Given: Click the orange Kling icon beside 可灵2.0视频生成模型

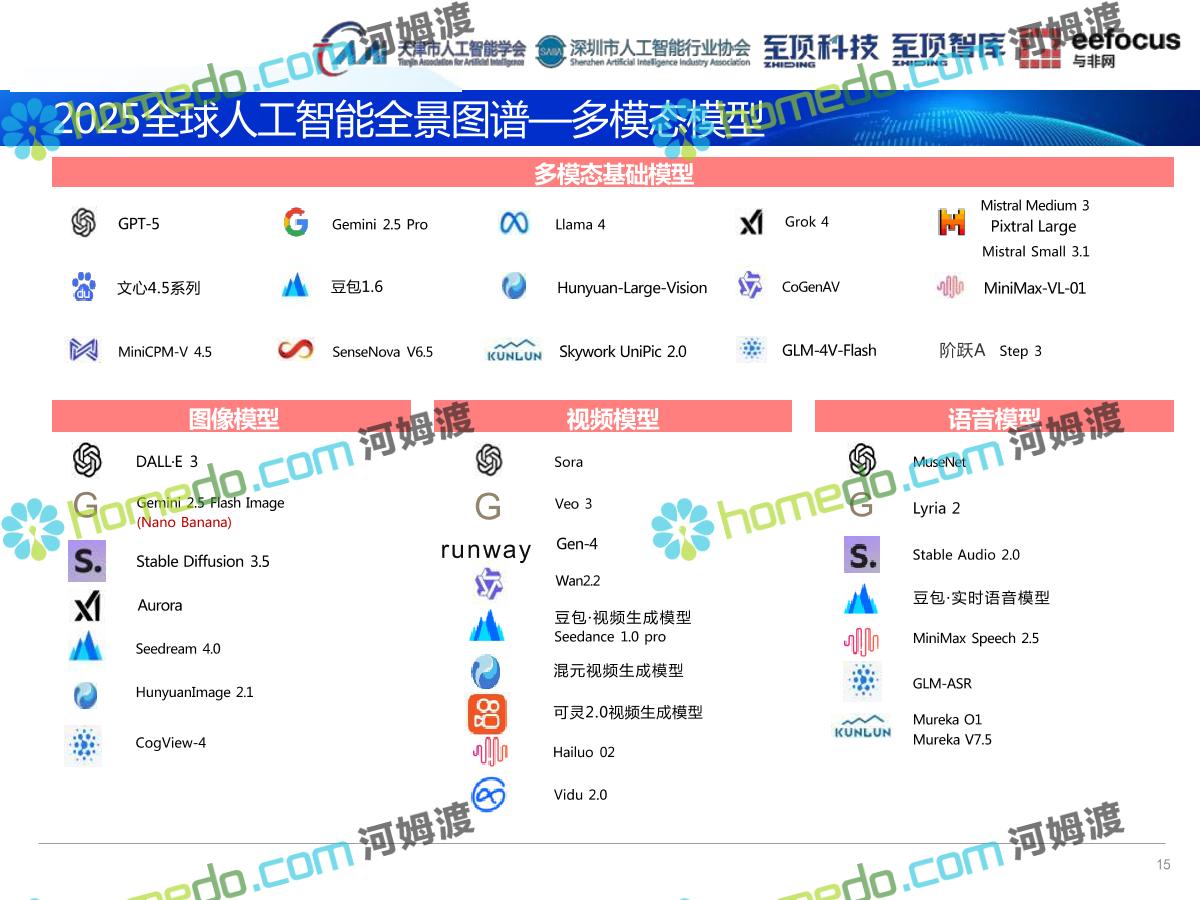Looking at the screenshot, I should coord(488,713).
